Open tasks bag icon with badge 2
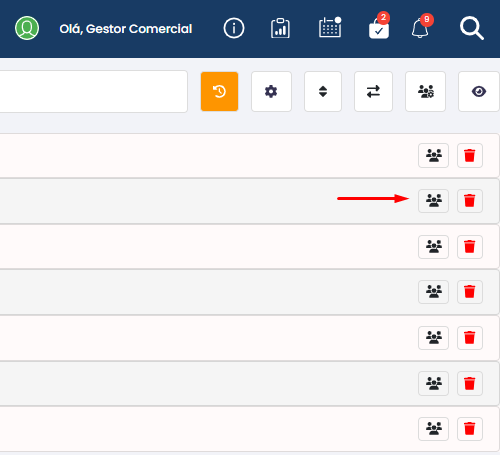The height and width of the screenshot is (455, 500). (379, 28)
